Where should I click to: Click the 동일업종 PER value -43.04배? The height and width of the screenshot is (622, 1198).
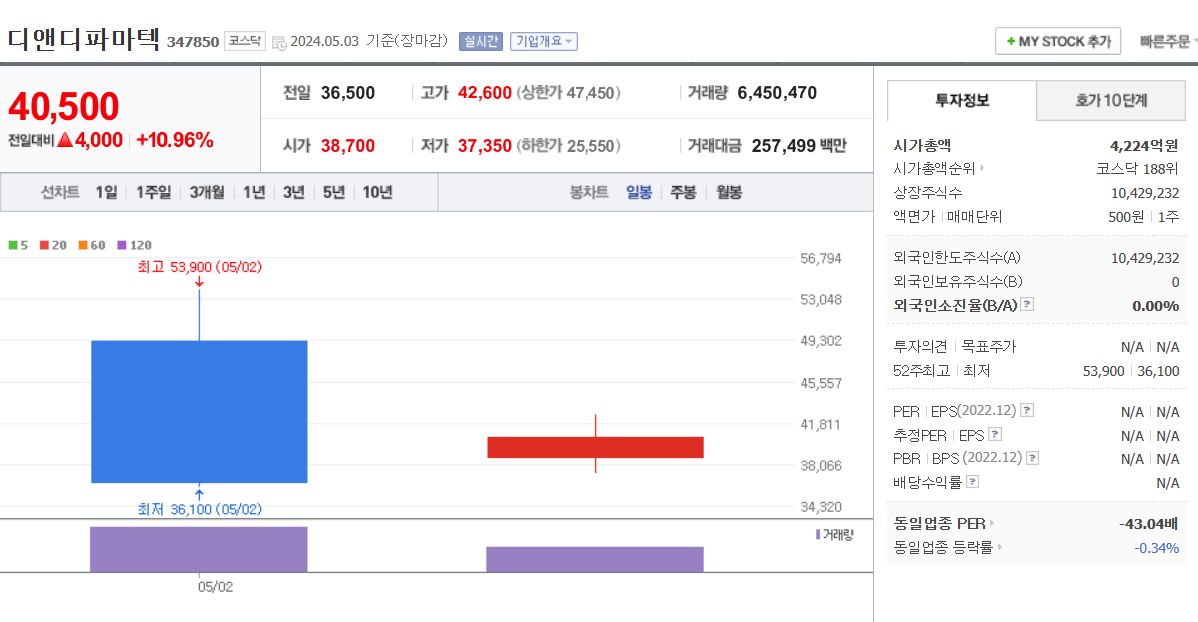(1148, 523)
